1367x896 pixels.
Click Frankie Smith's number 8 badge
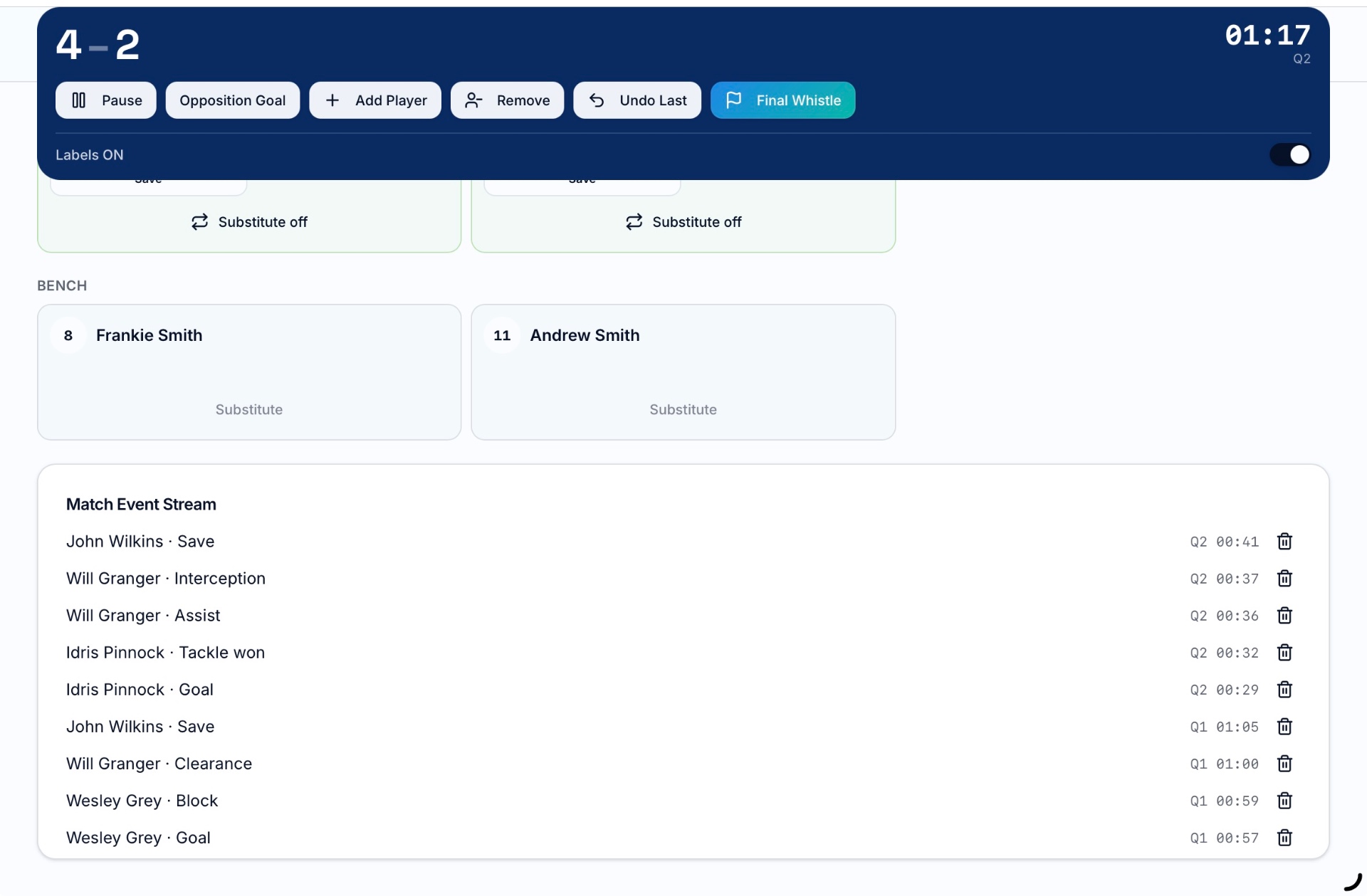click(68, 335)
